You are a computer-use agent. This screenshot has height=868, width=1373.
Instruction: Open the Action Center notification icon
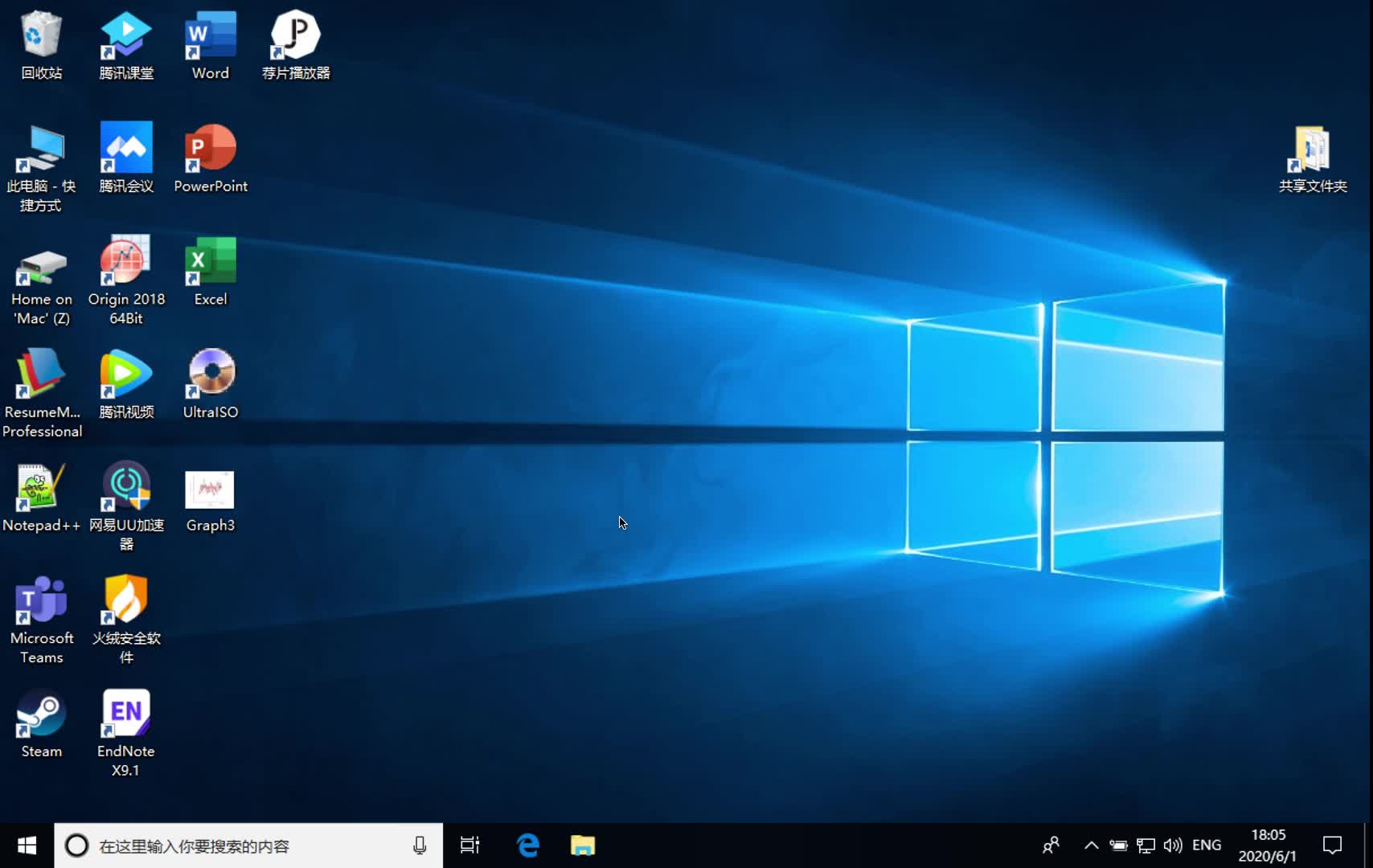click(1332, 845)
